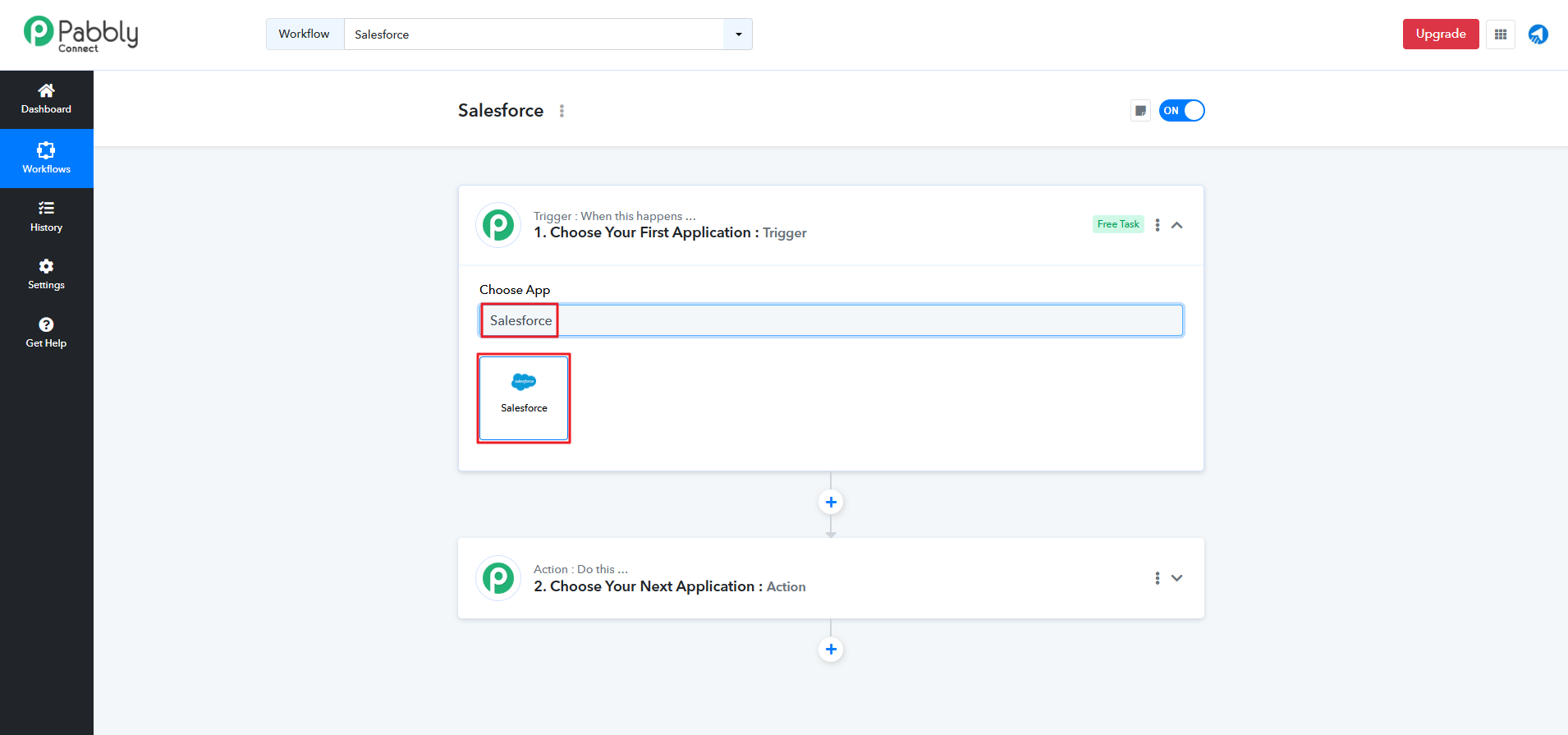Open three-dot menu beside Salesforce title
The width and height of the screenshot is (1568, 735).
click(562, 111)
